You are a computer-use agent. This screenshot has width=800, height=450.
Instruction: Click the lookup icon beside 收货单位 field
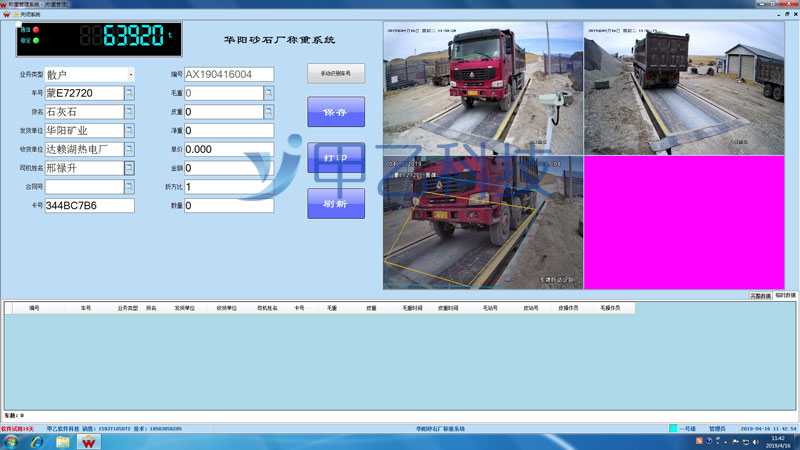tap(129, 149)
